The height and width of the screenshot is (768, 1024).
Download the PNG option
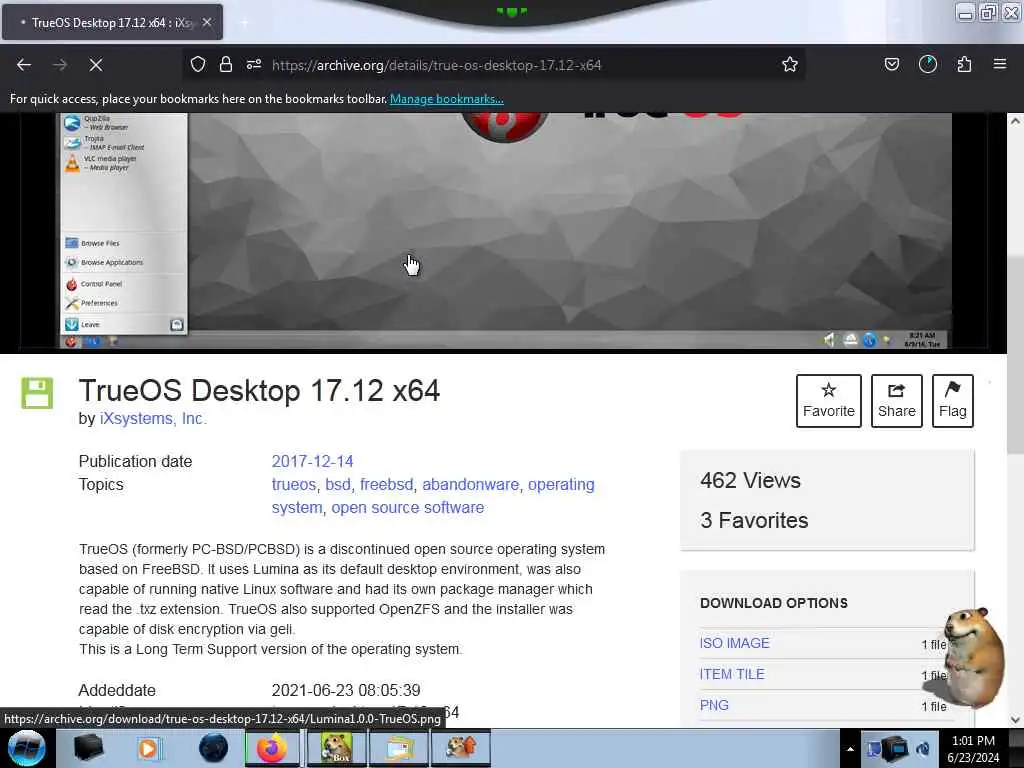(x=714, y=705)
